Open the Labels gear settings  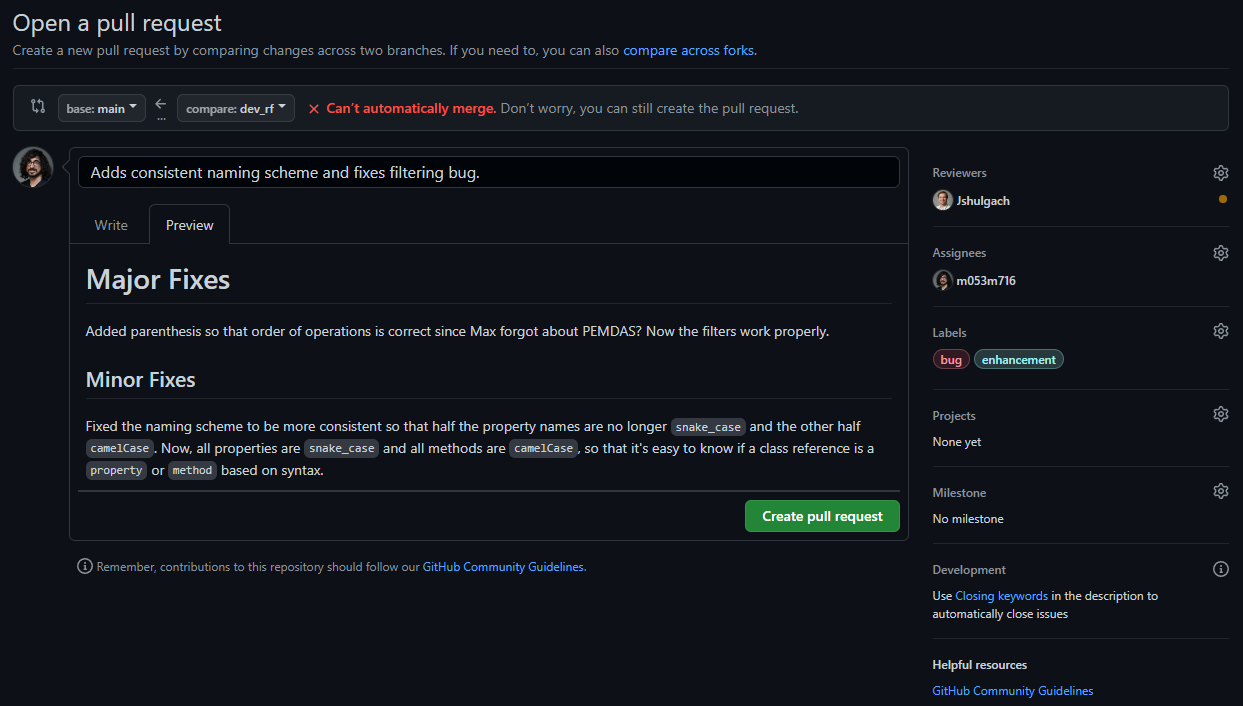tap(1220, 331)
